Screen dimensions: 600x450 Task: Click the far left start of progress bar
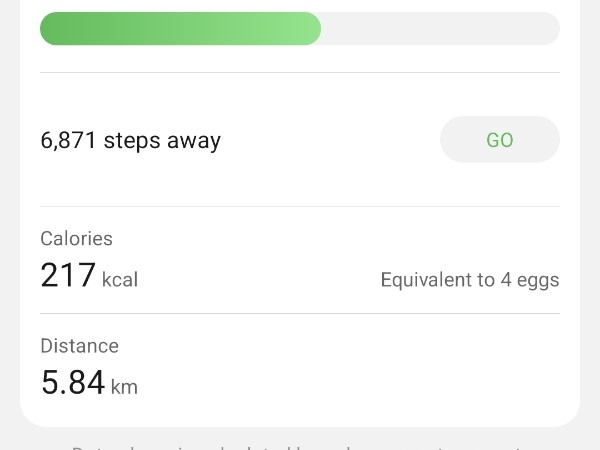click(48, 29)
